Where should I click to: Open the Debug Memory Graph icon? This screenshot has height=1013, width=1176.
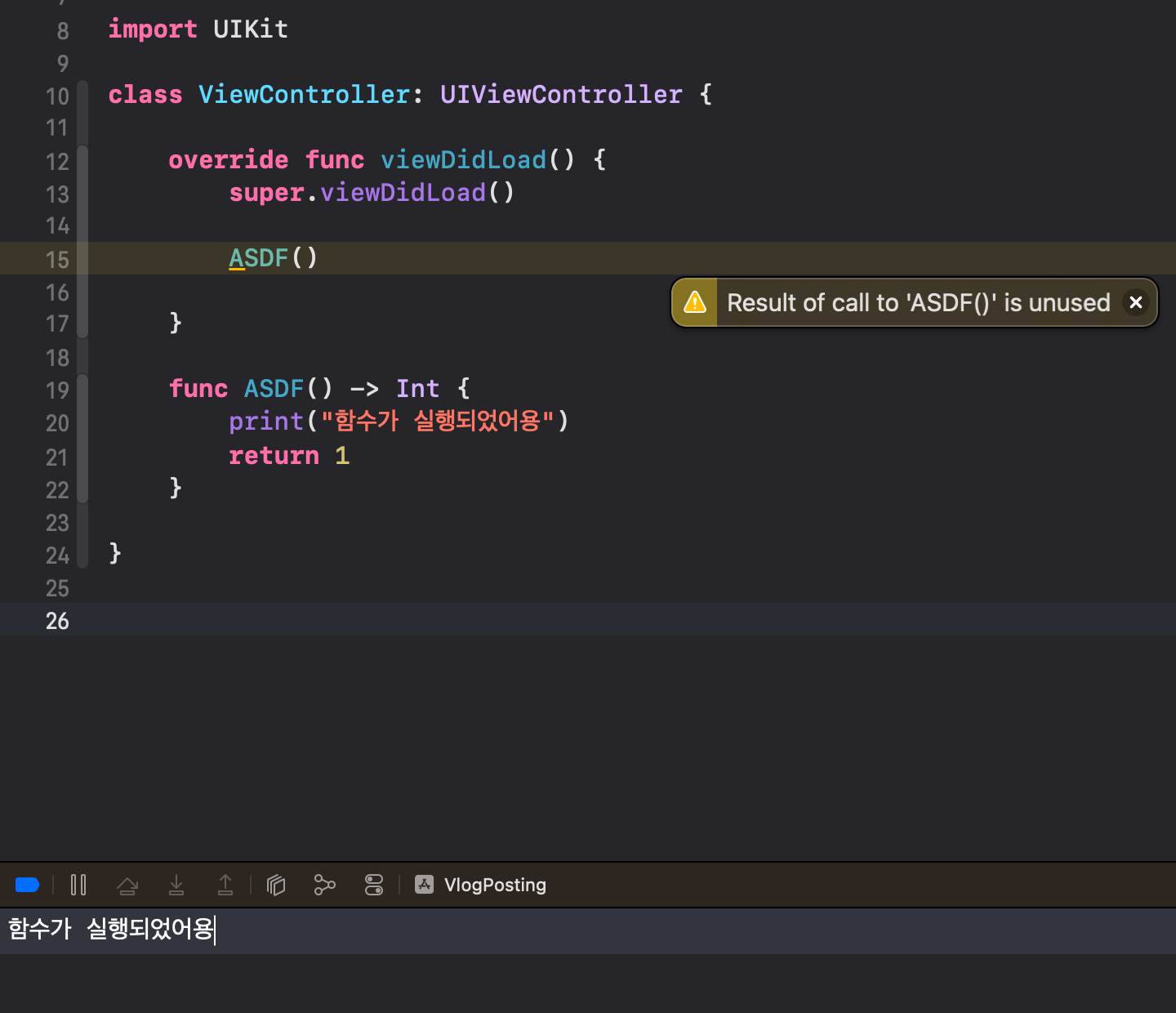click(x=325, y=885)
